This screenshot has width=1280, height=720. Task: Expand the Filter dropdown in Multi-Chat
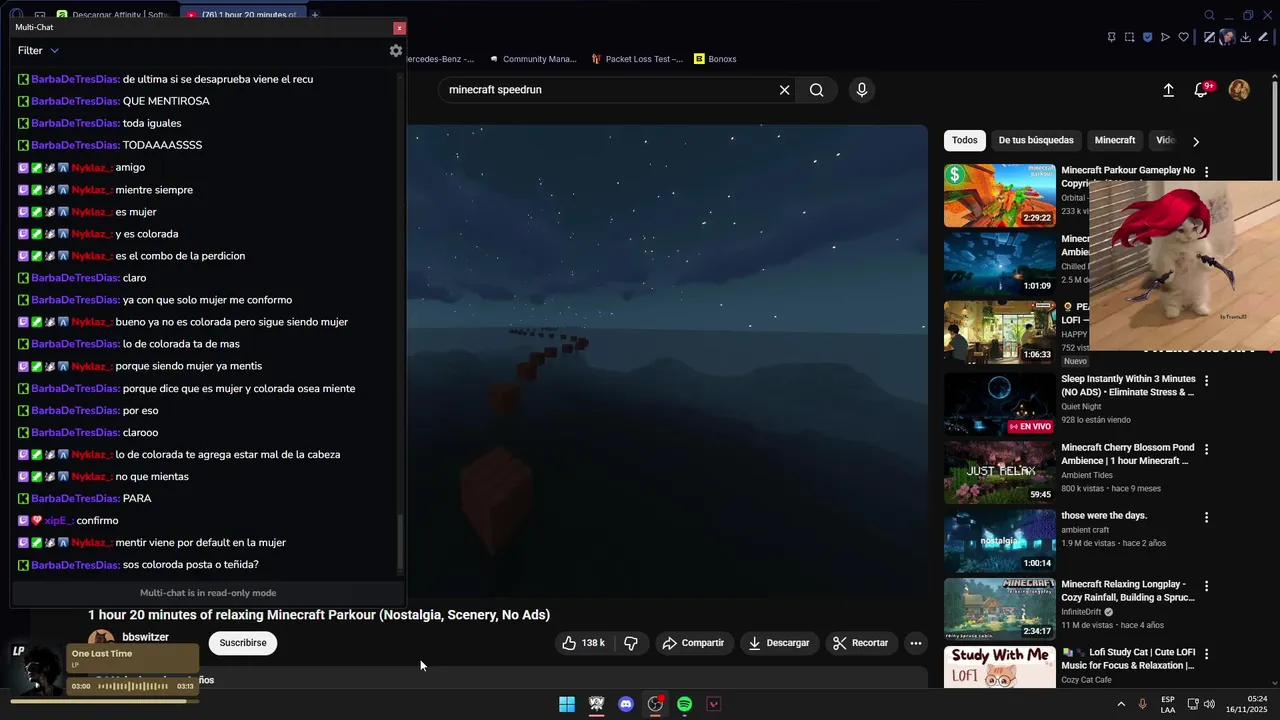(x=38, y=50)
